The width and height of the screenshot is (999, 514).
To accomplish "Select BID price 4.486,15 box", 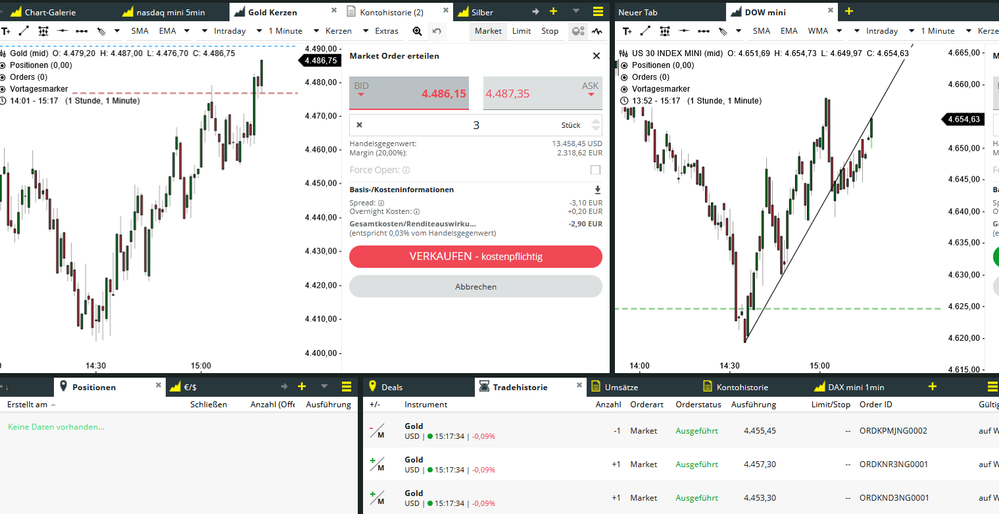I will pyautogui.click(x=410, y=93).
